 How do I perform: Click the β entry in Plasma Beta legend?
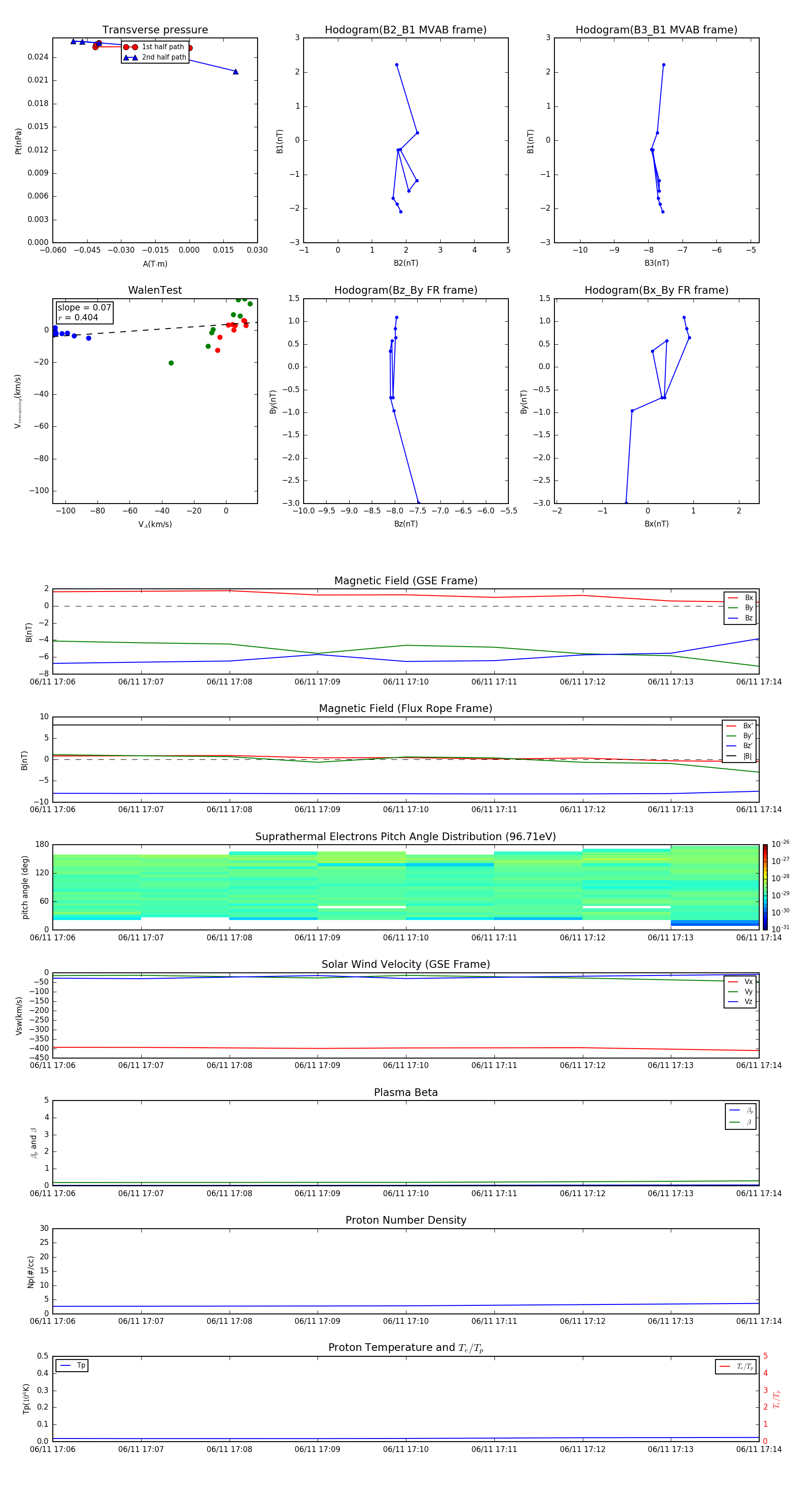pos(741,1122)
